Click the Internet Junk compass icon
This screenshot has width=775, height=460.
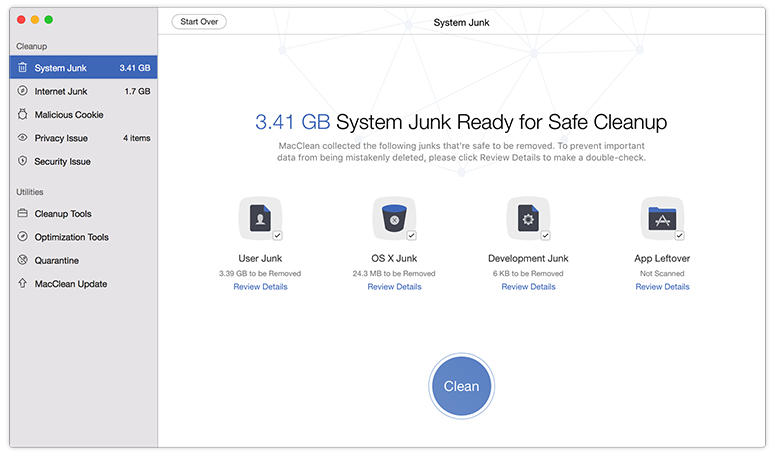click(22, 90)
